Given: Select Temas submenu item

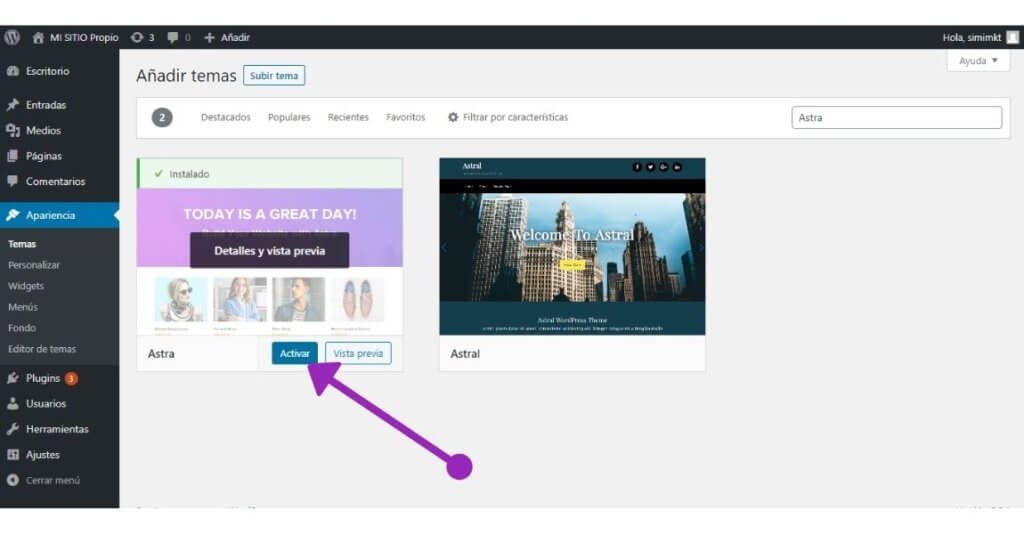Looking at the screenshot, I should 22,243.
